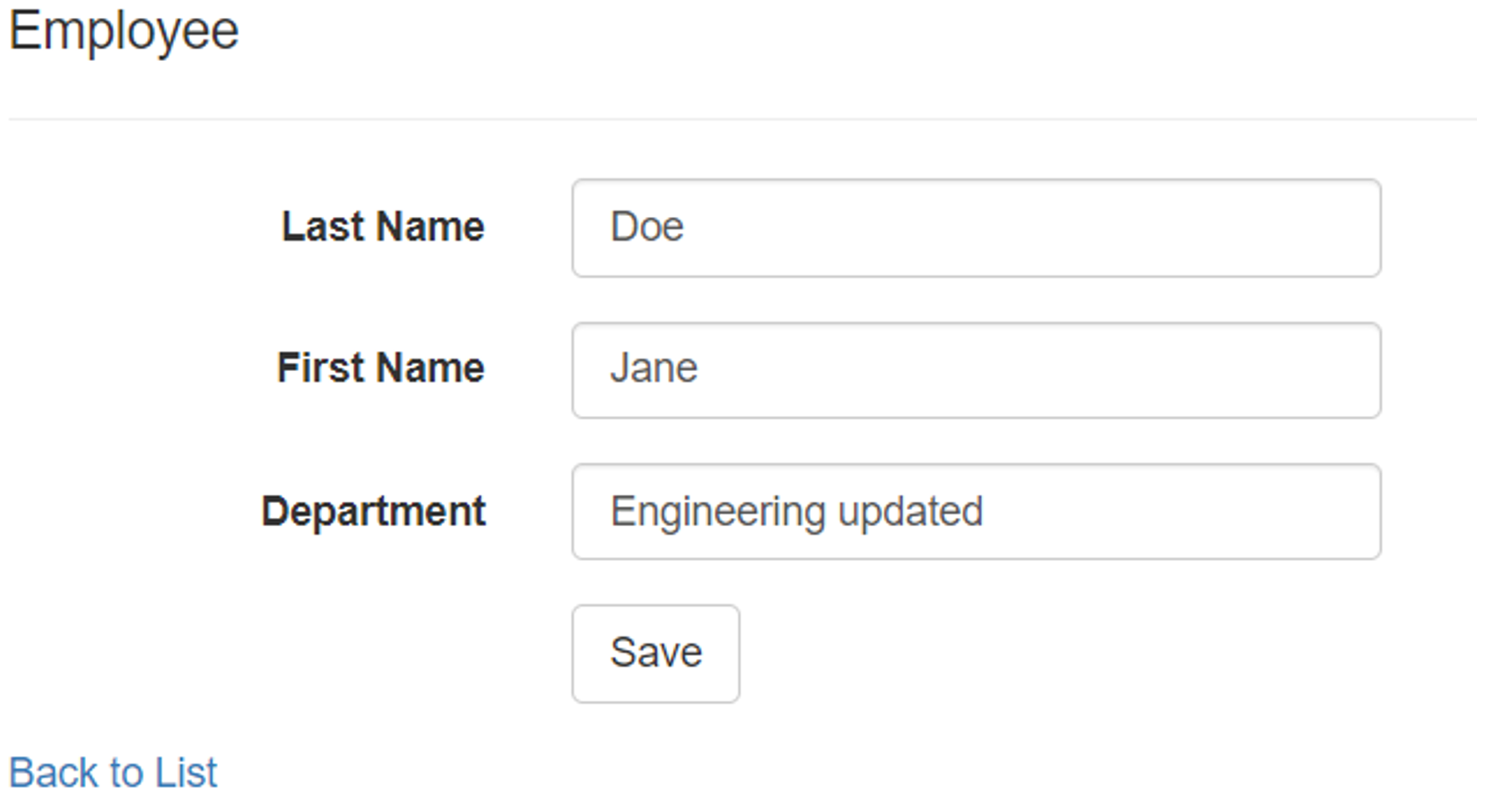This screenshot has width=1494, height=812.
Task: Click the word Engineering in Department
Action: coord(717,513)
